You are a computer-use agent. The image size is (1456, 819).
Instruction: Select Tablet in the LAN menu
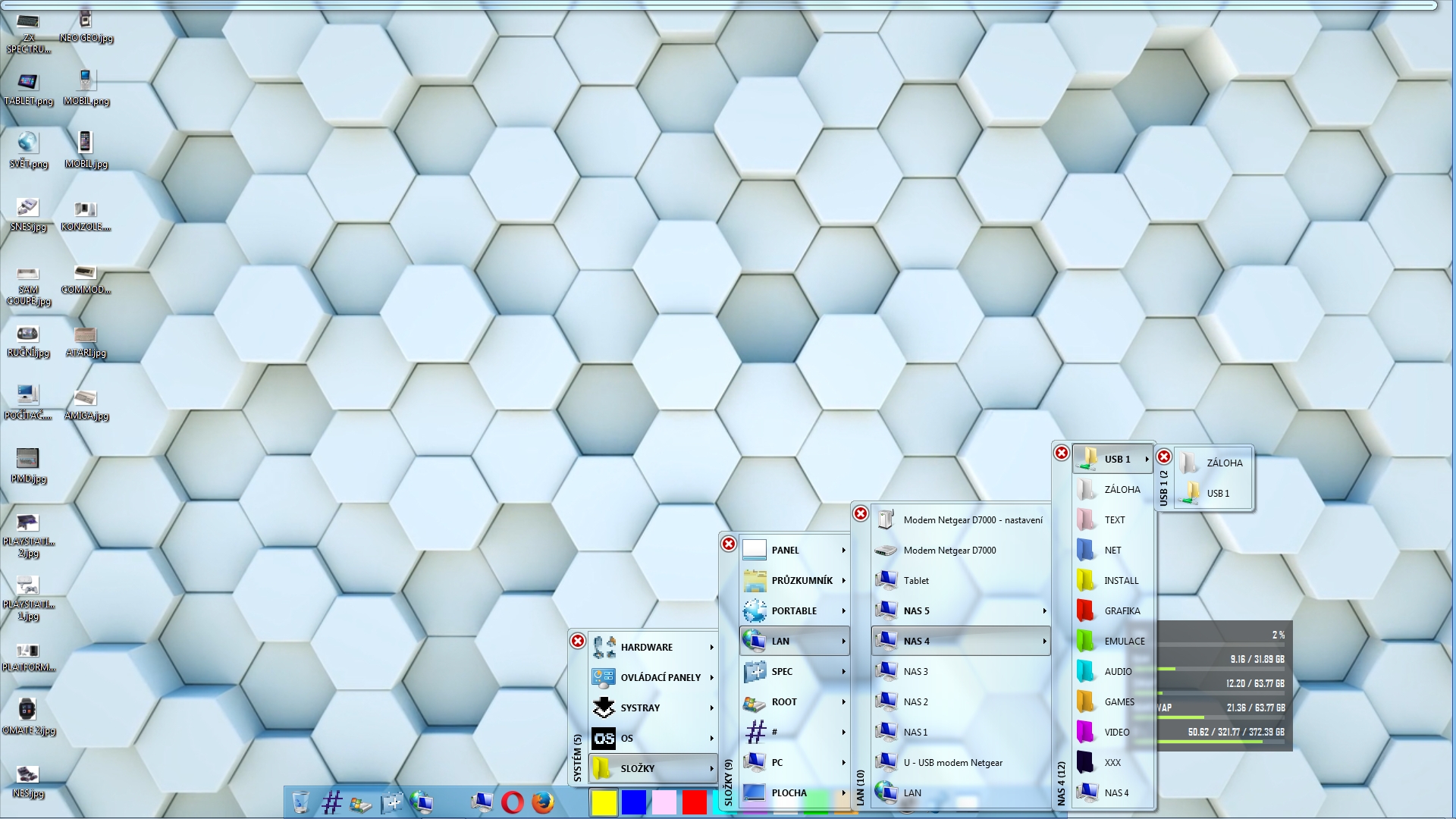(961, 580)
